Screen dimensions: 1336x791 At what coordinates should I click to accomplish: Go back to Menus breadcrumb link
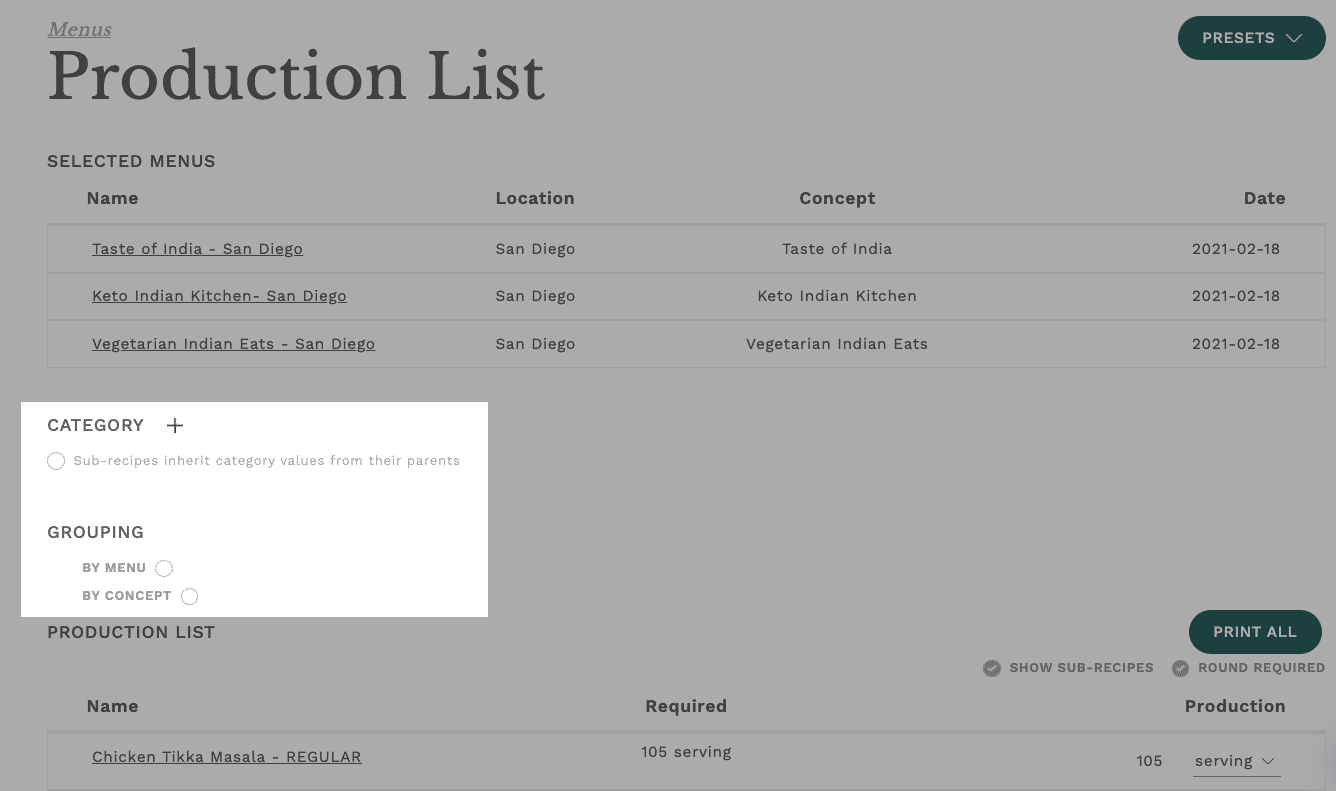79,30
